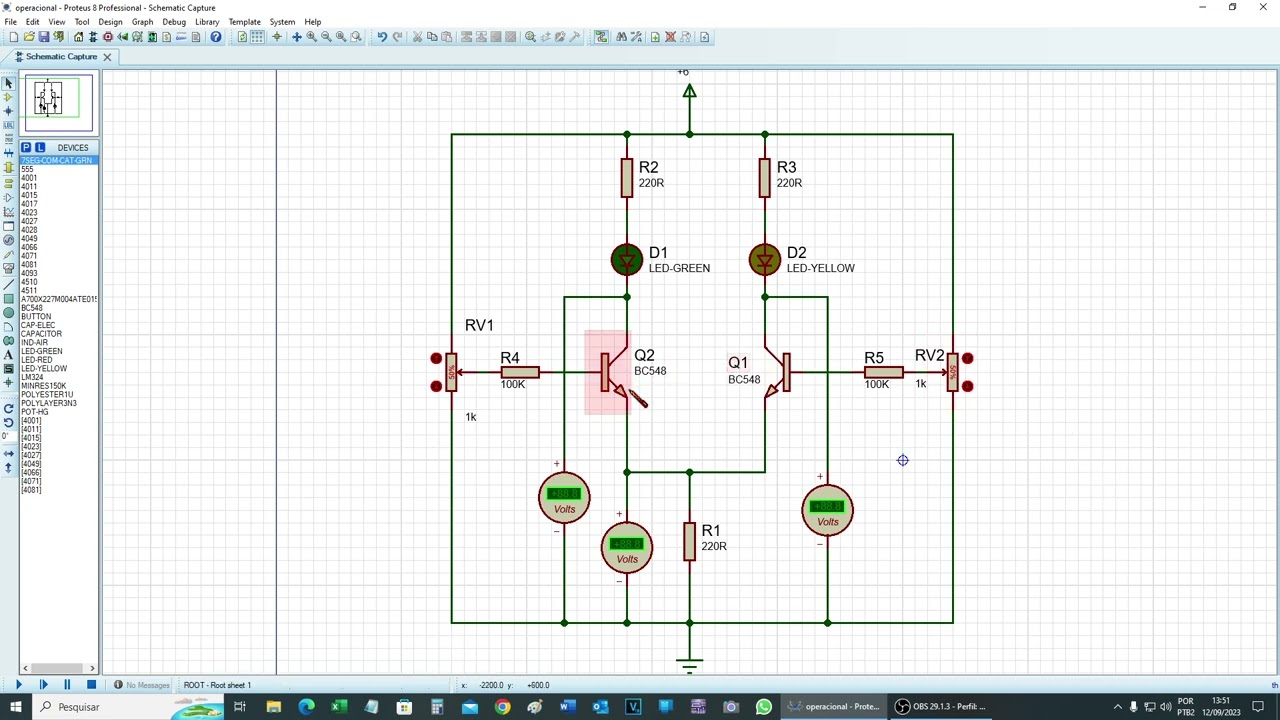The height and width of the screenshot is (720, 1280).
Task: Open the L library manage button
Action: click(x=40, y=147)
